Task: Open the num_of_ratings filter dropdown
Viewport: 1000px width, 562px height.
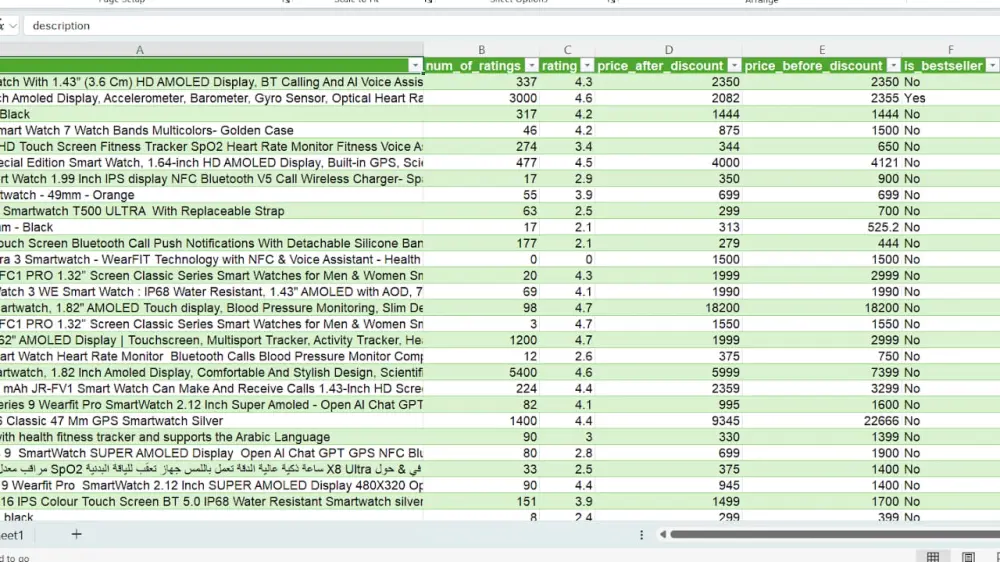Action: (x=531, y=66)
